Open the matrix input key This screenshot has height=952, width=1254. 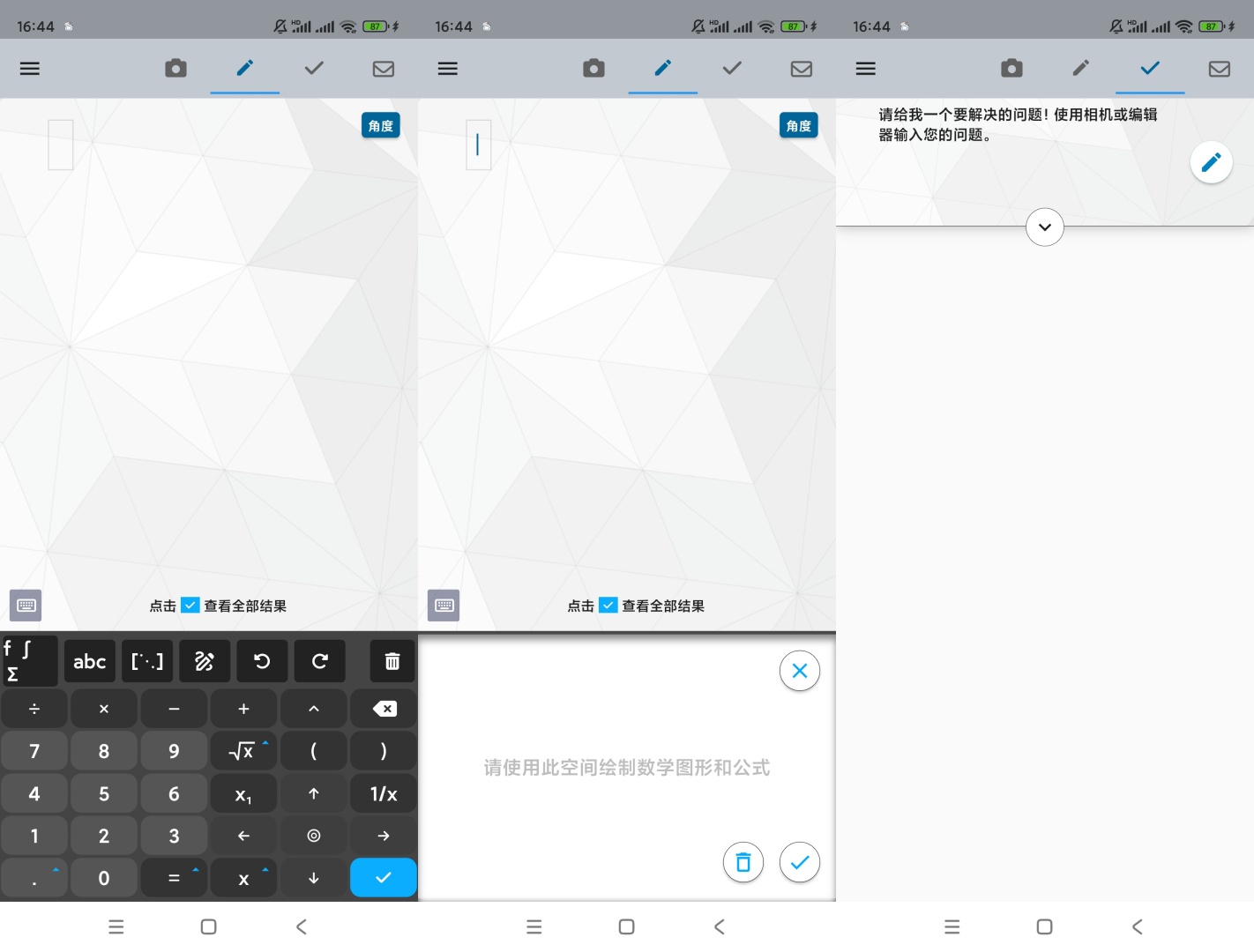(x=147, y=661)
